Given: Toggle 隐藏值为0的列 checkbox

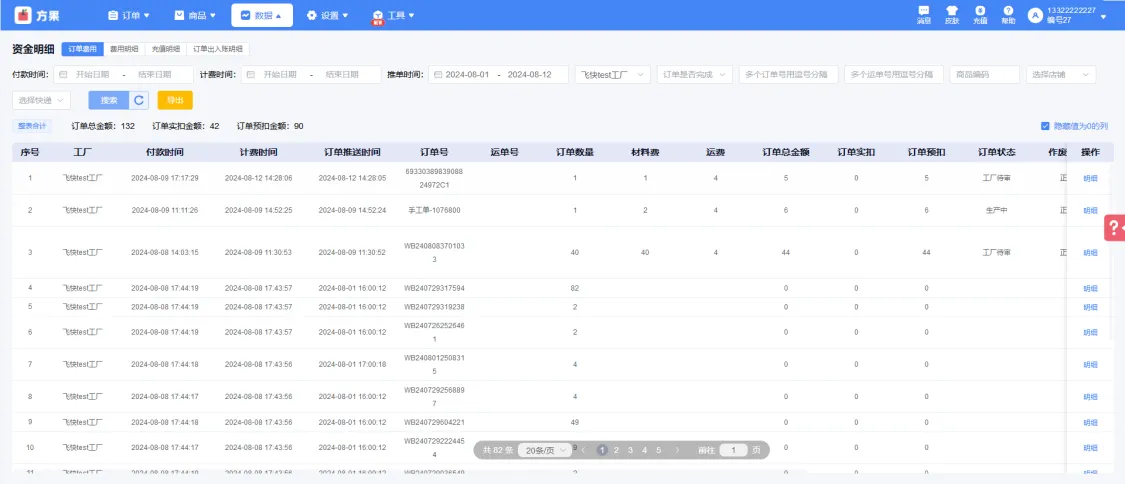Looking at the screenshot, I should coord(1045,126).
